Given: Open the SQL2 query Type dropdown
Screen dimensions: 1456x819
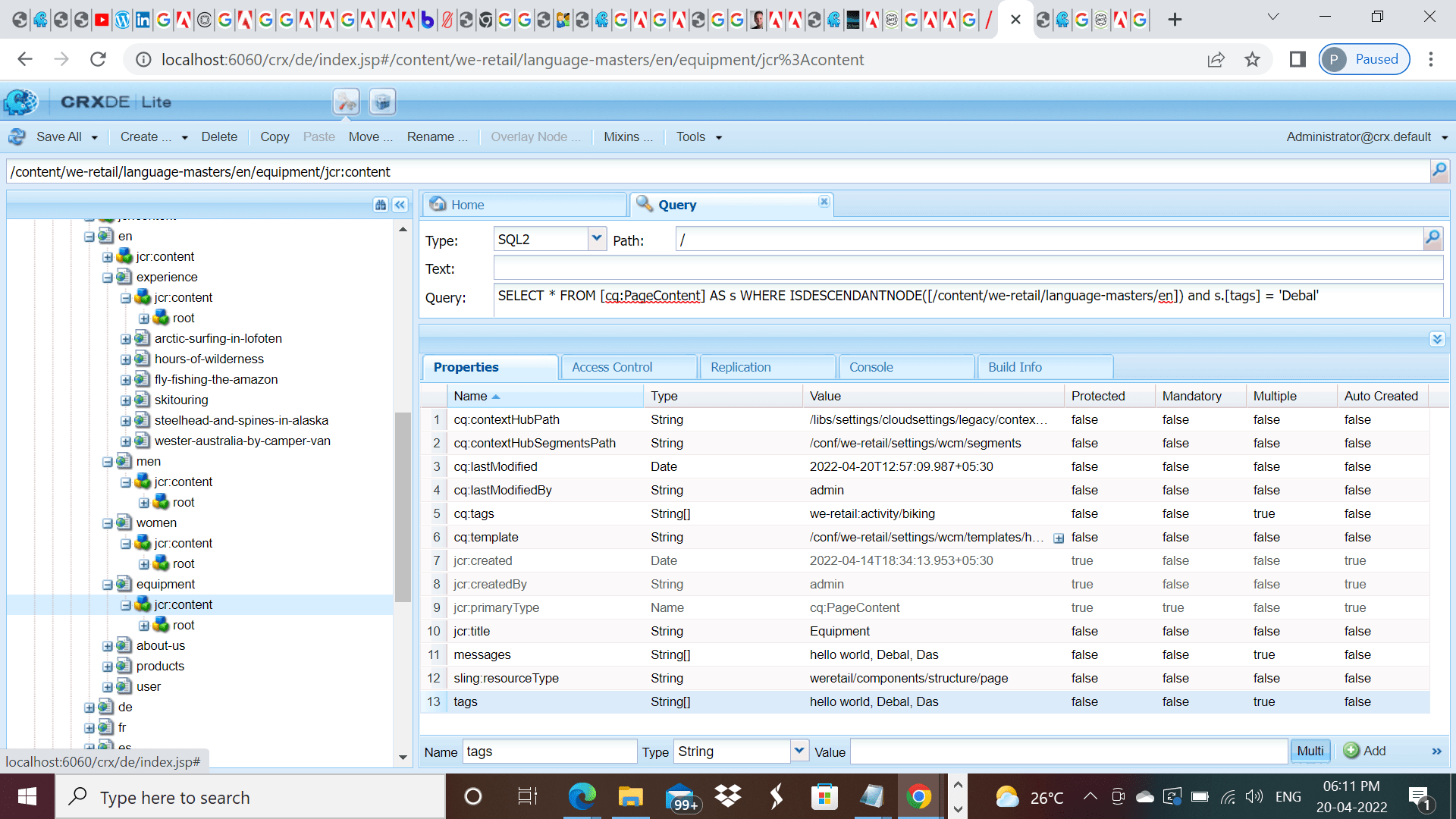Looking at the screenshot, I should [596, 238].
